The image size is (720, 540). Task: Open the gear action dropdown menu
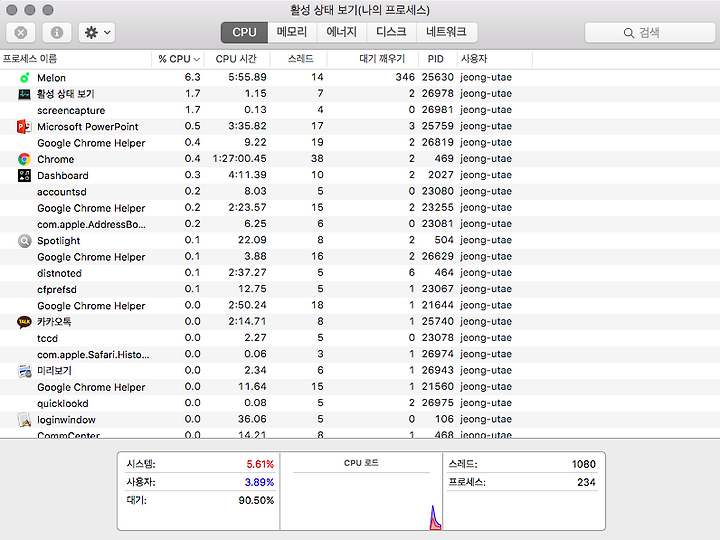click(97, 33)
